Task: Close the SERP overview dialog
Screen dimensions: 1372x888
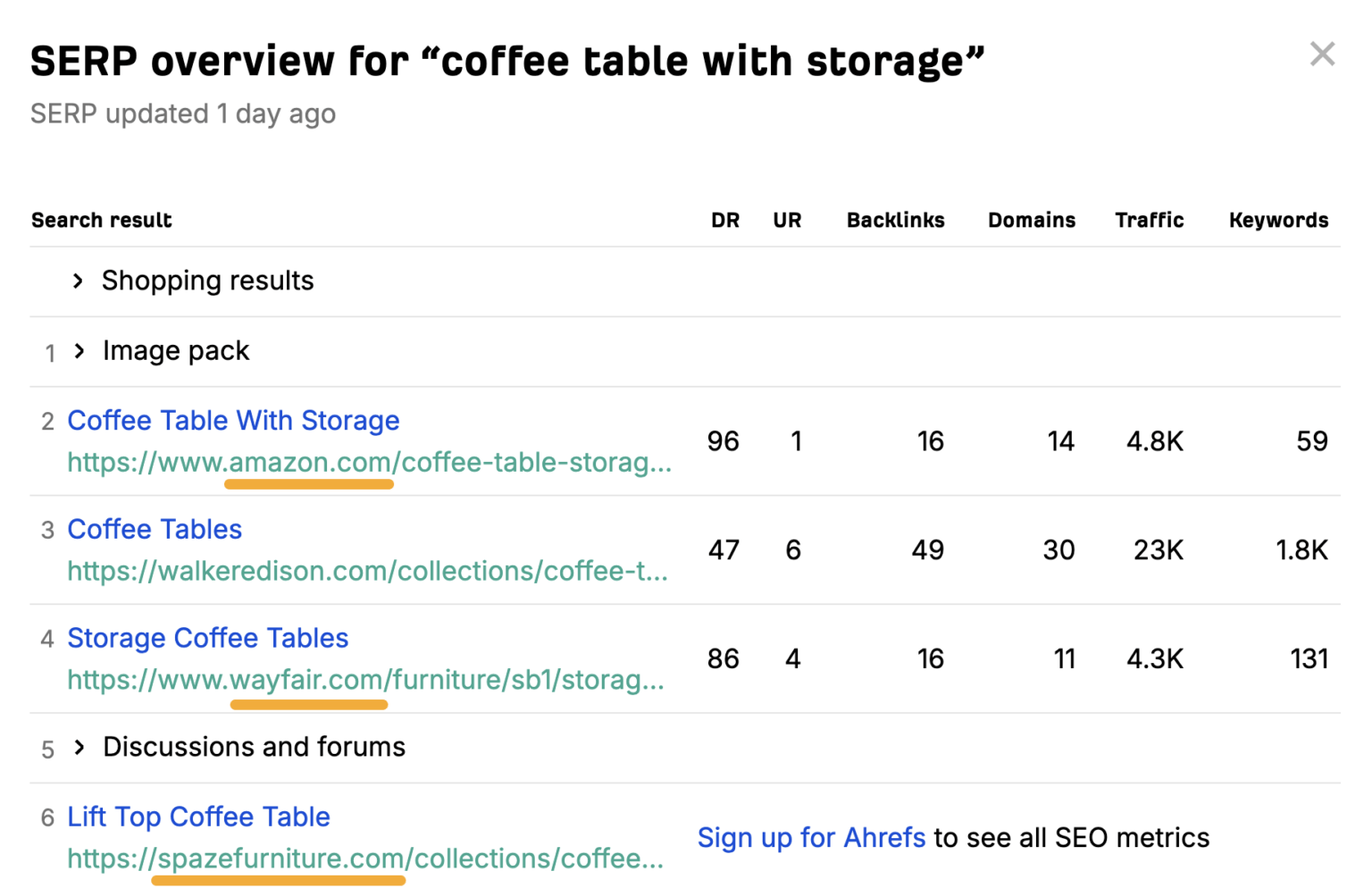Action: pos(1322,54)
